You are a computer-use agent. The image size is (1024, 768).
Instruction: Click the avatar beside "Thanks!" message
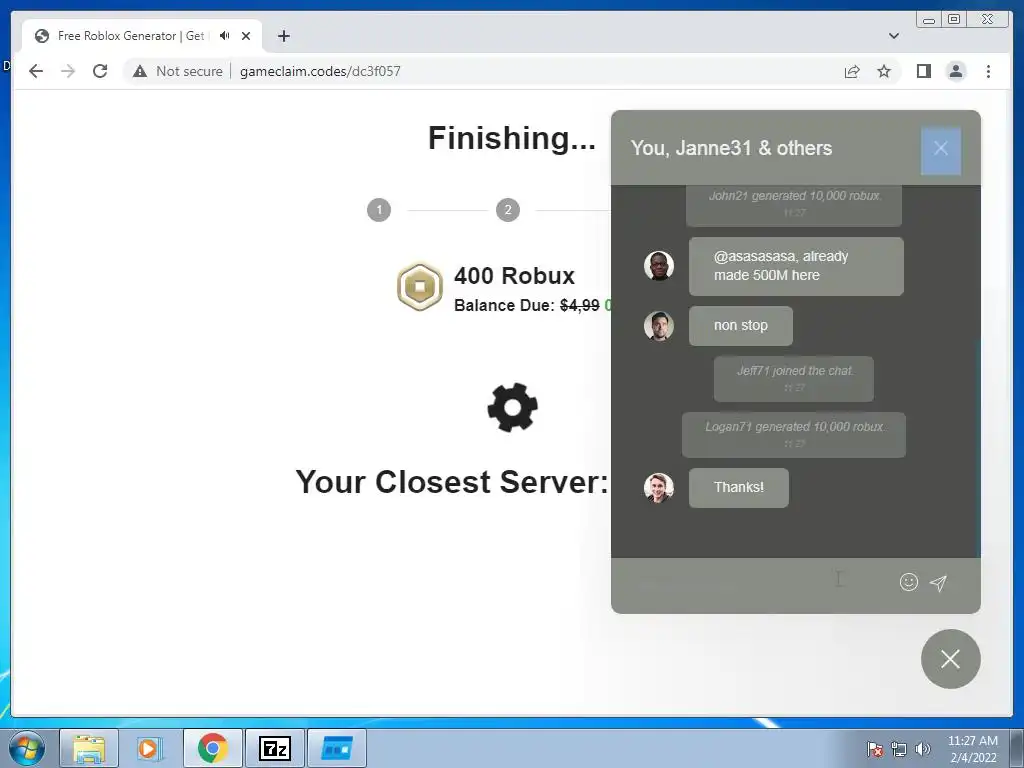pyautogui.click(x=658, y=488)
